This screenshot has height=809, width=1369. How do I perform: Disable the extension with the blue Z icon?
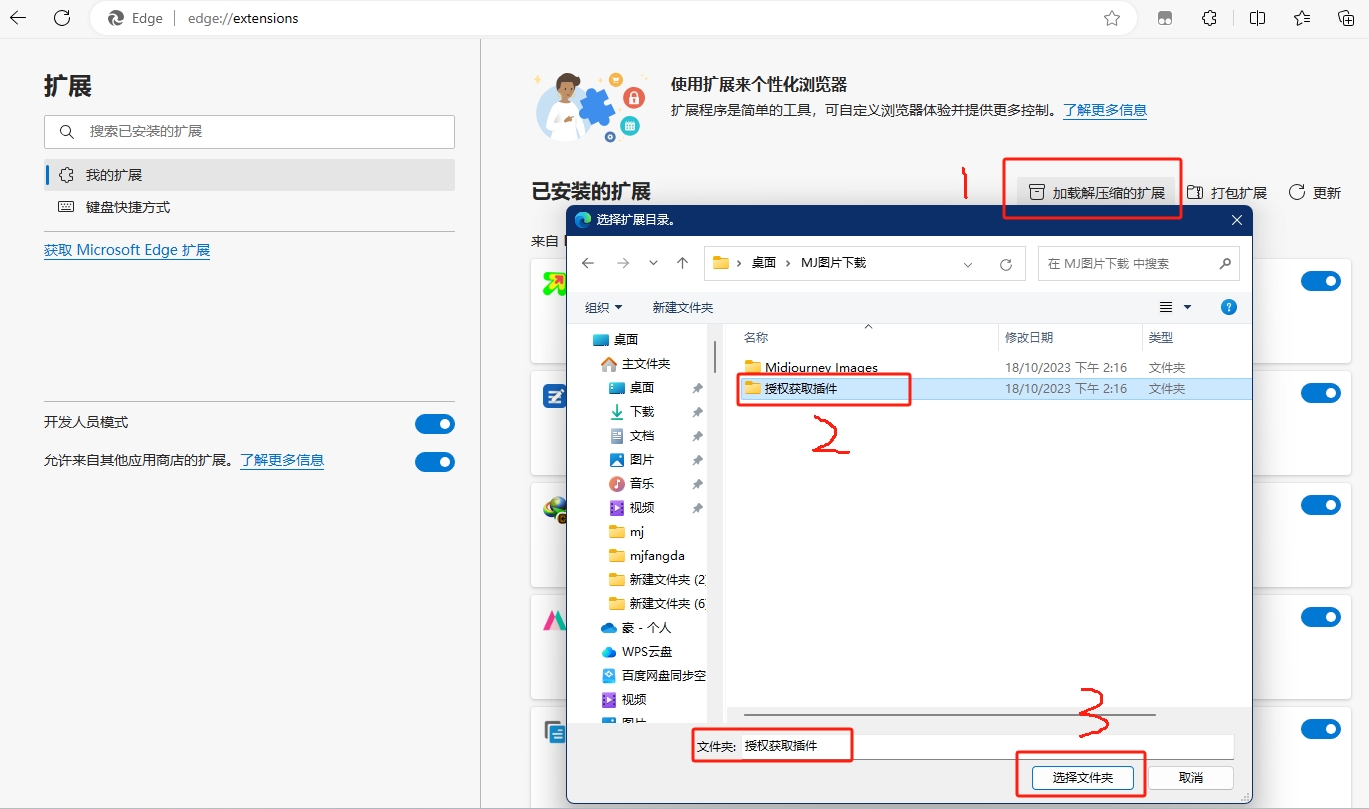click(1320, 393)
